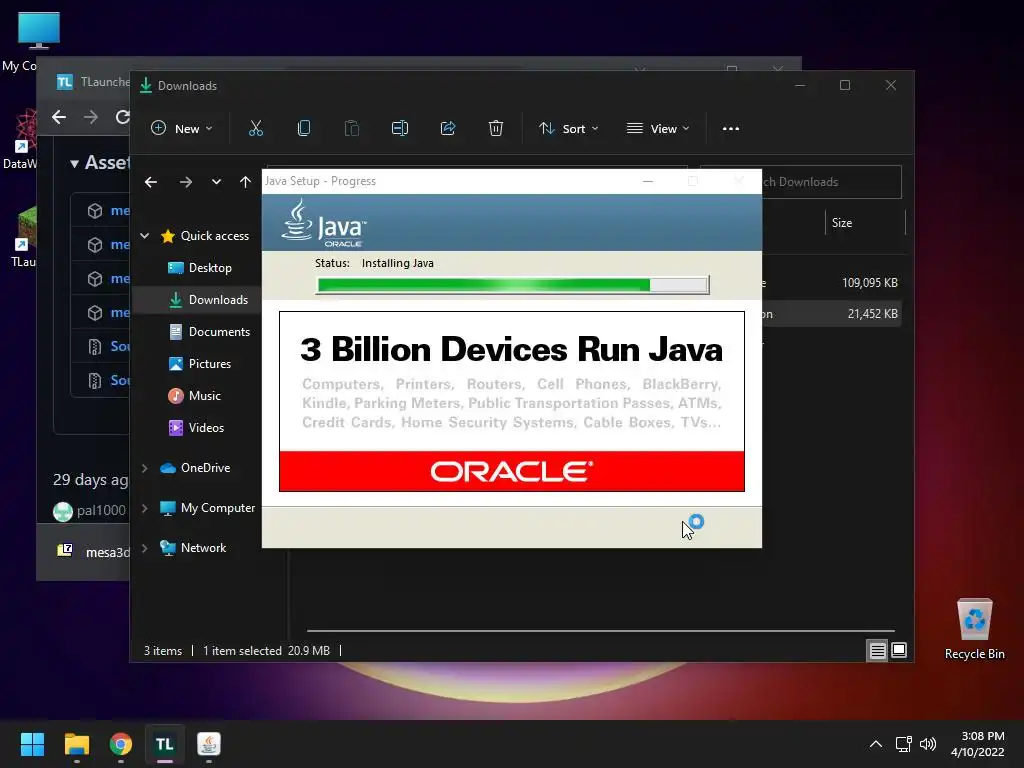1024x768 pixels.
Task: Click the Java installer taskbar icon
Action: pyautogui.click(x=209, y=744)
